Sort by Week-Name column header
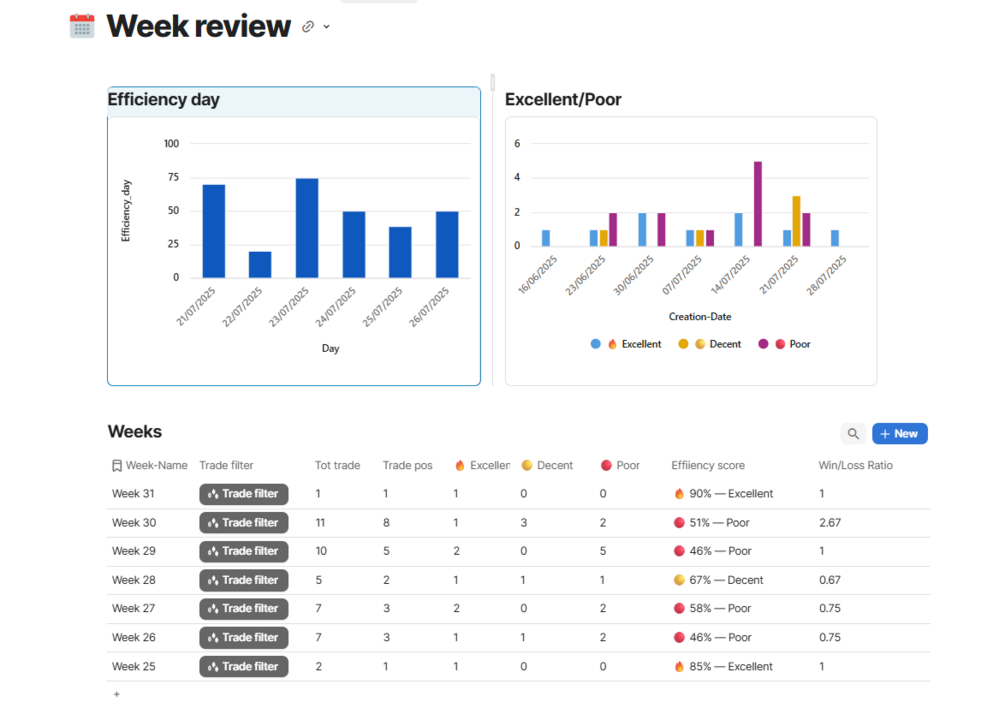 150,465
